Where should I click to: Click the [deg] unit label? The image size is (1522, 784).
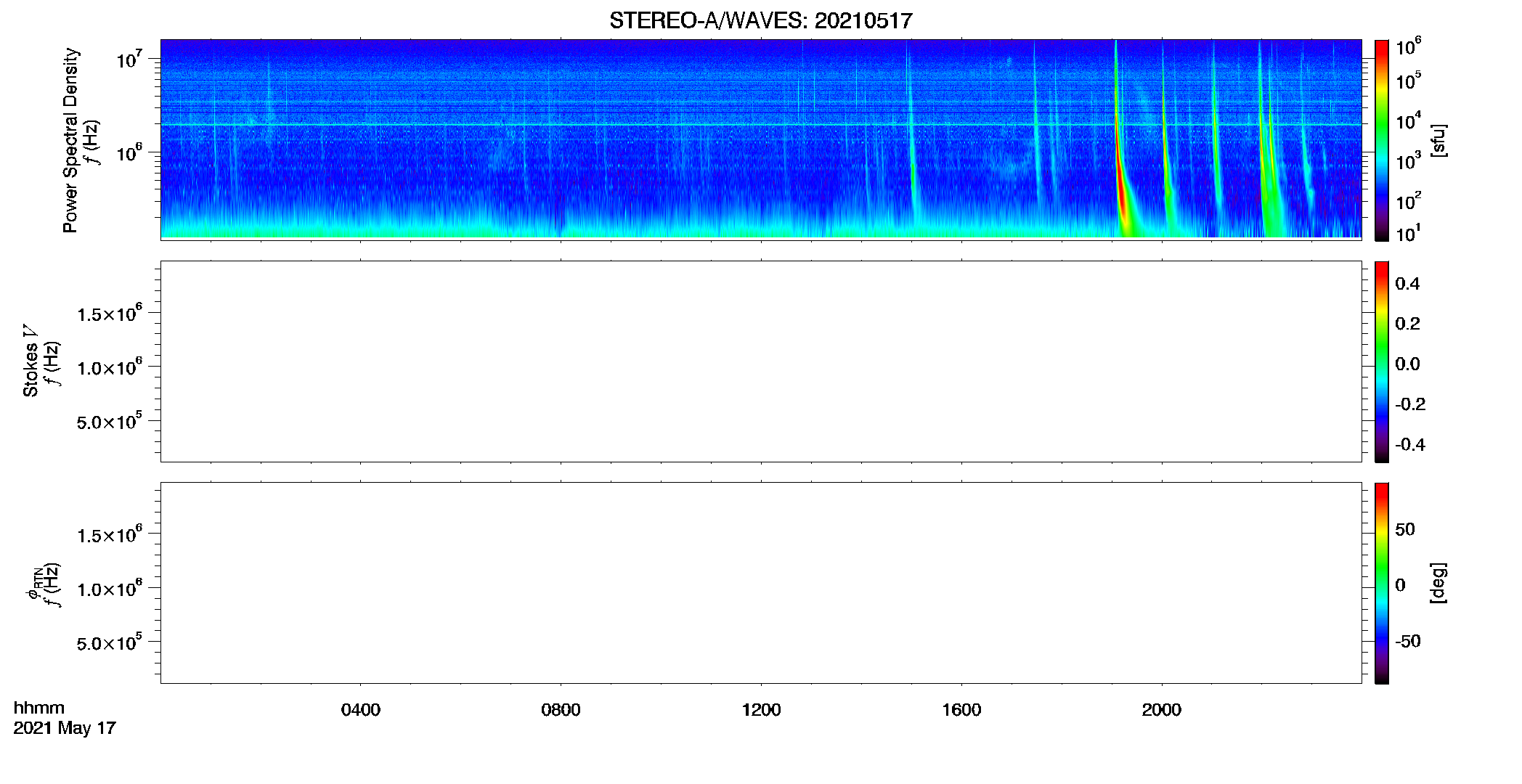click(1438, 583)
